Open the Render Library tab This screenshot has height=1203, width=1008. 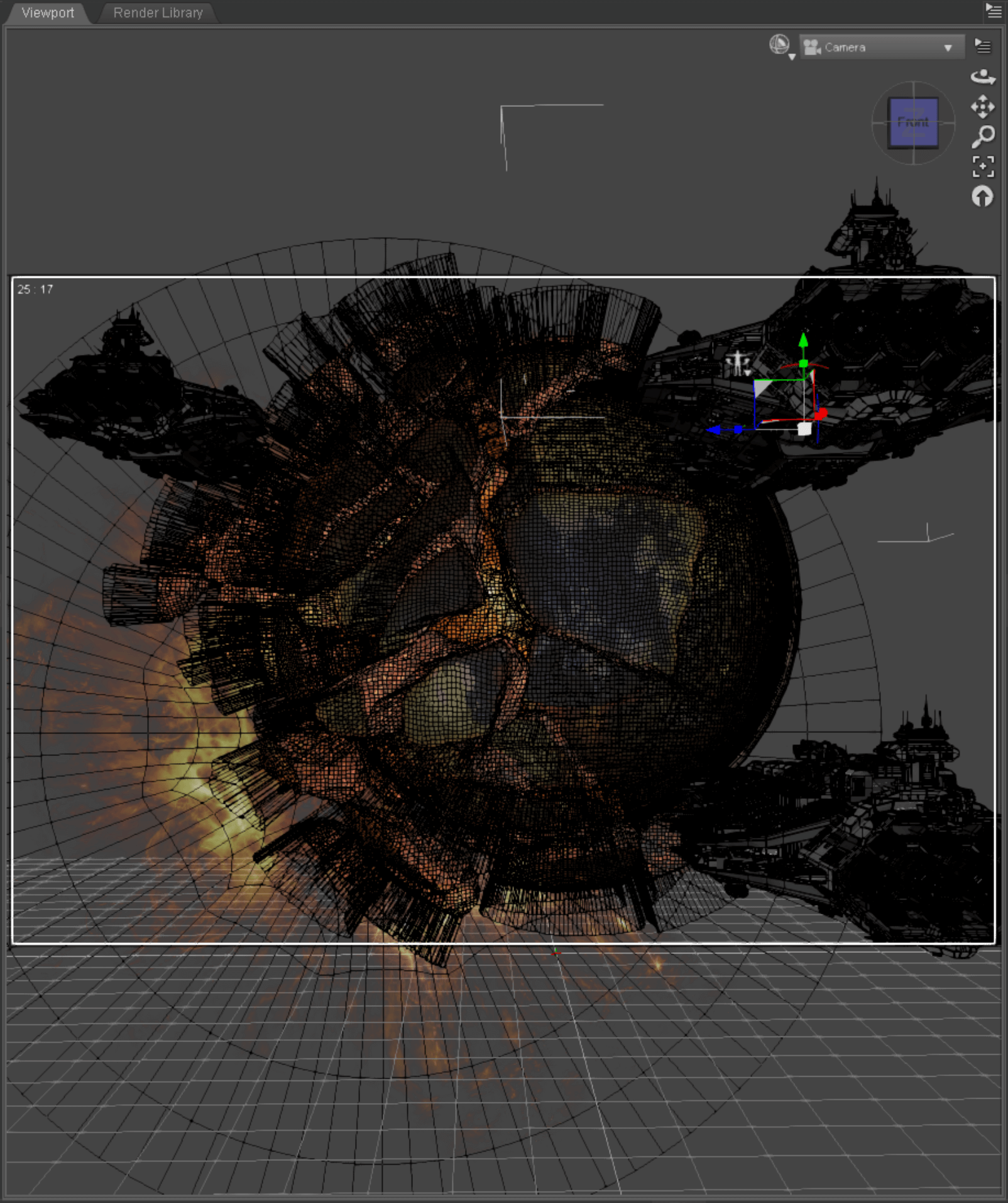coord(158,13)
